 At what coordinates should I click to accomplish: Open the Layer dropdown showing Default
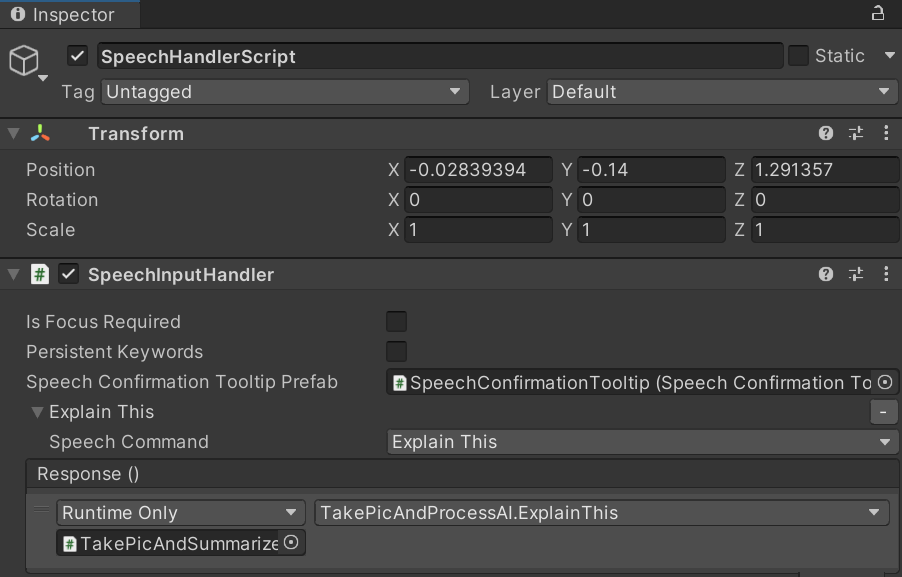tap(722, 91)
